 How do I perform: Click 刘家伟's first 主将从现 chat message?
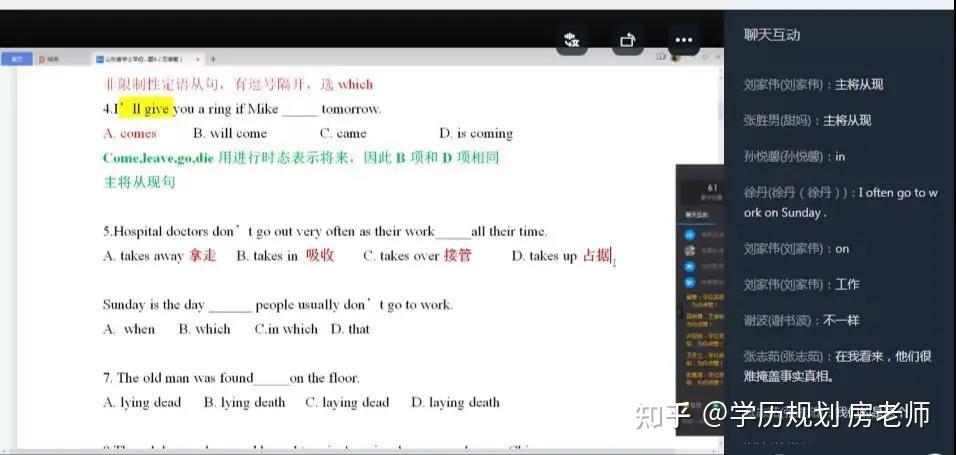coord(813,84)
